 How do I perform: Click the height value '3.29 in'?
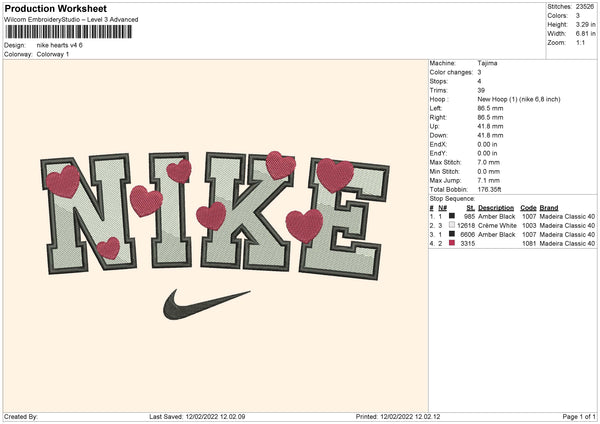coord(585,24)
